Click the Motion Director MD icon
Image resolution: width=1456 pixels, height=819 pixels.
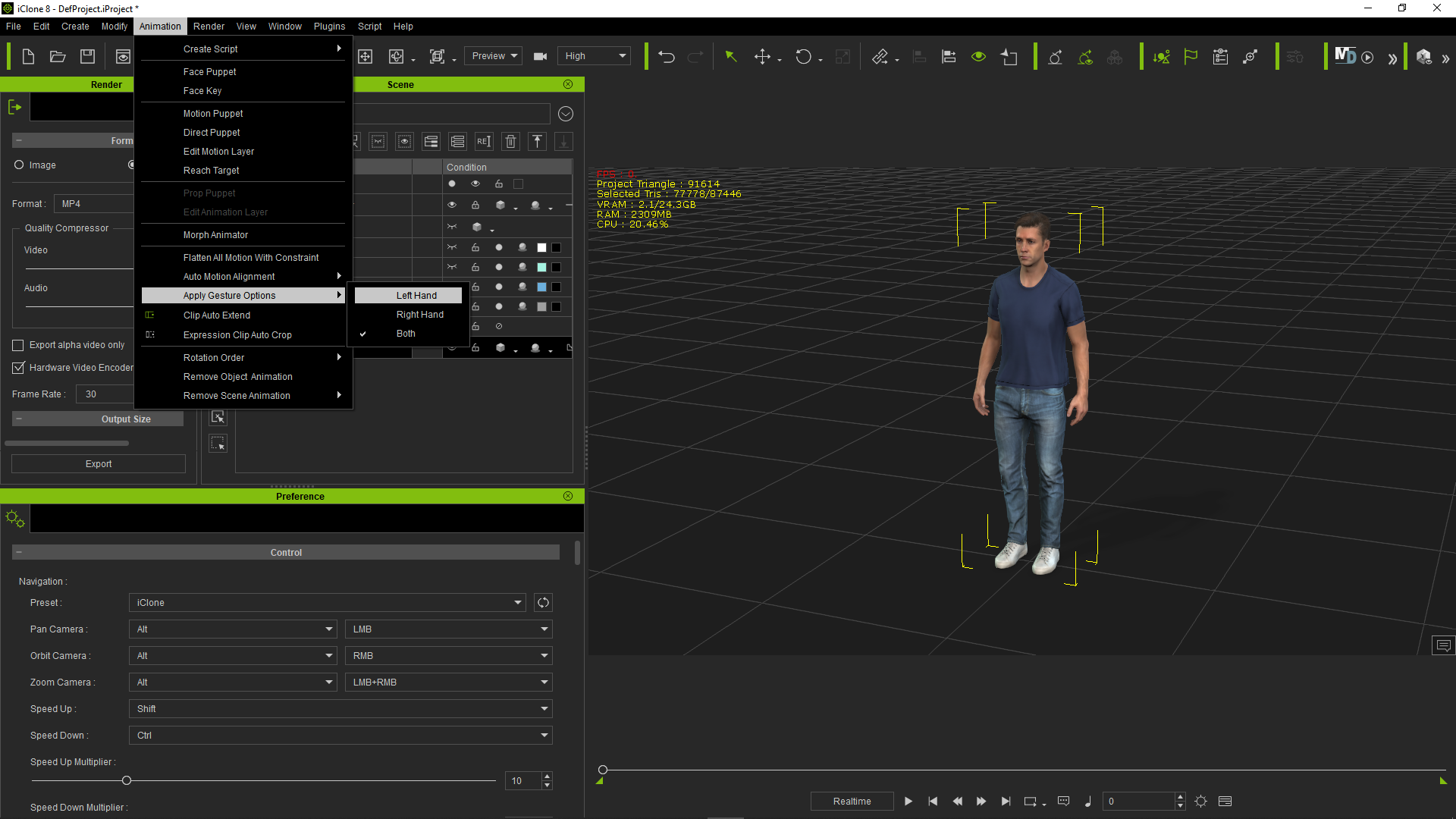tap(1345, 55)
